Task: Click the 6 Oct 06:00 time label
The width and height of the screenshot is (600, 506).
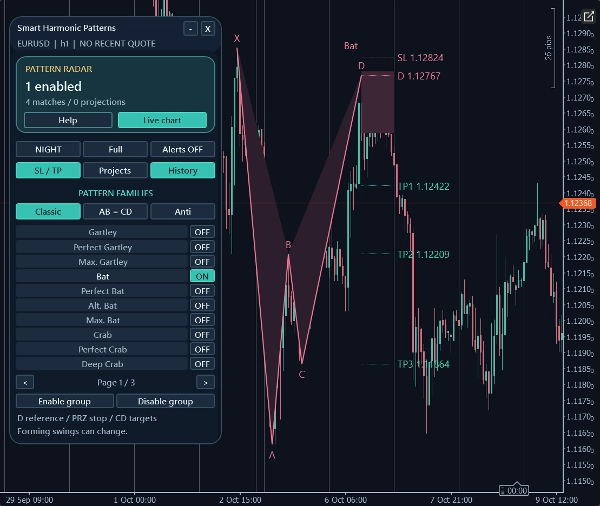Action: coord(346,500)
